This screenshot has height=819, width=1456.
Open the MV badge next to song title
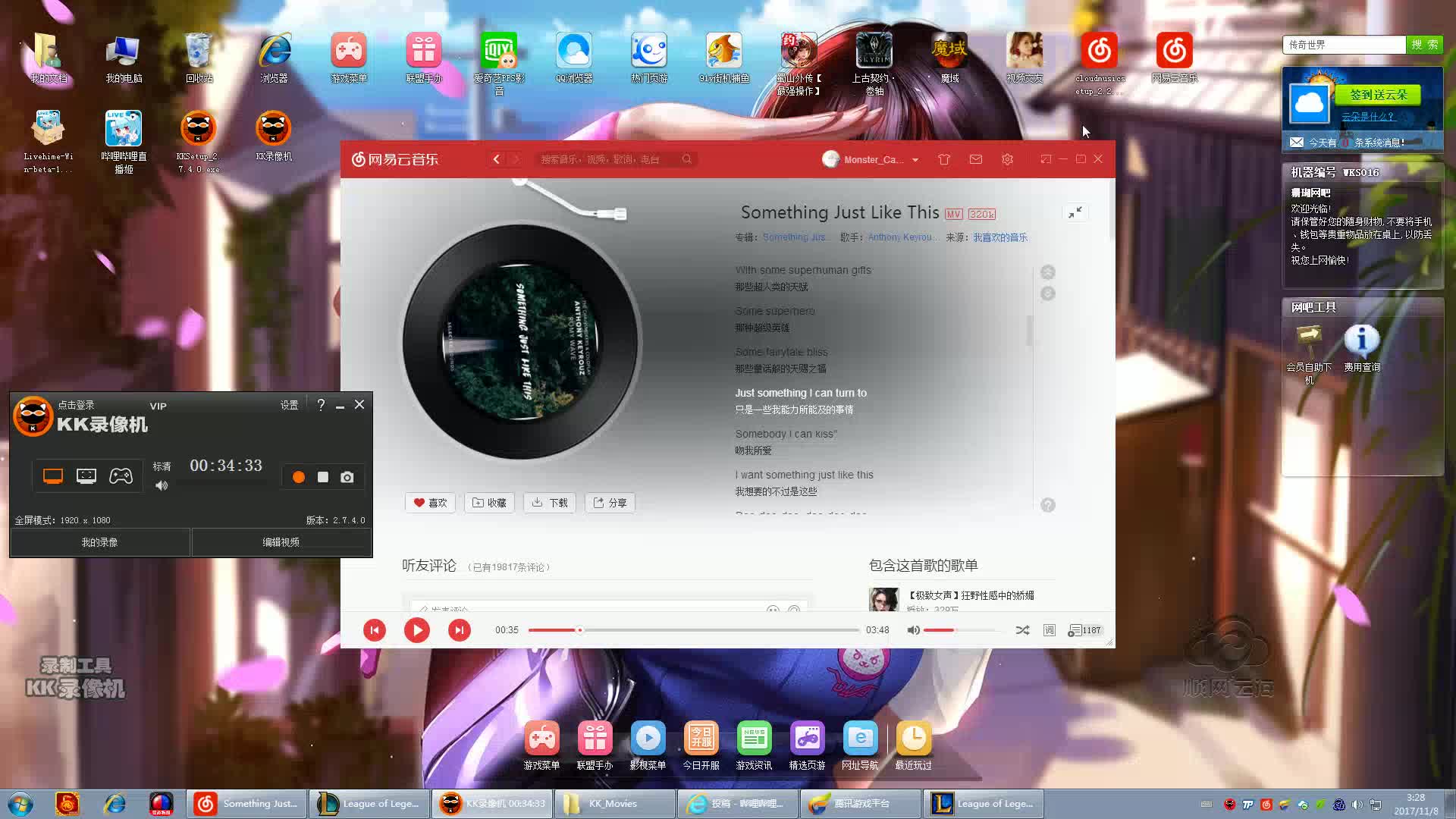(x=953, y=215)
